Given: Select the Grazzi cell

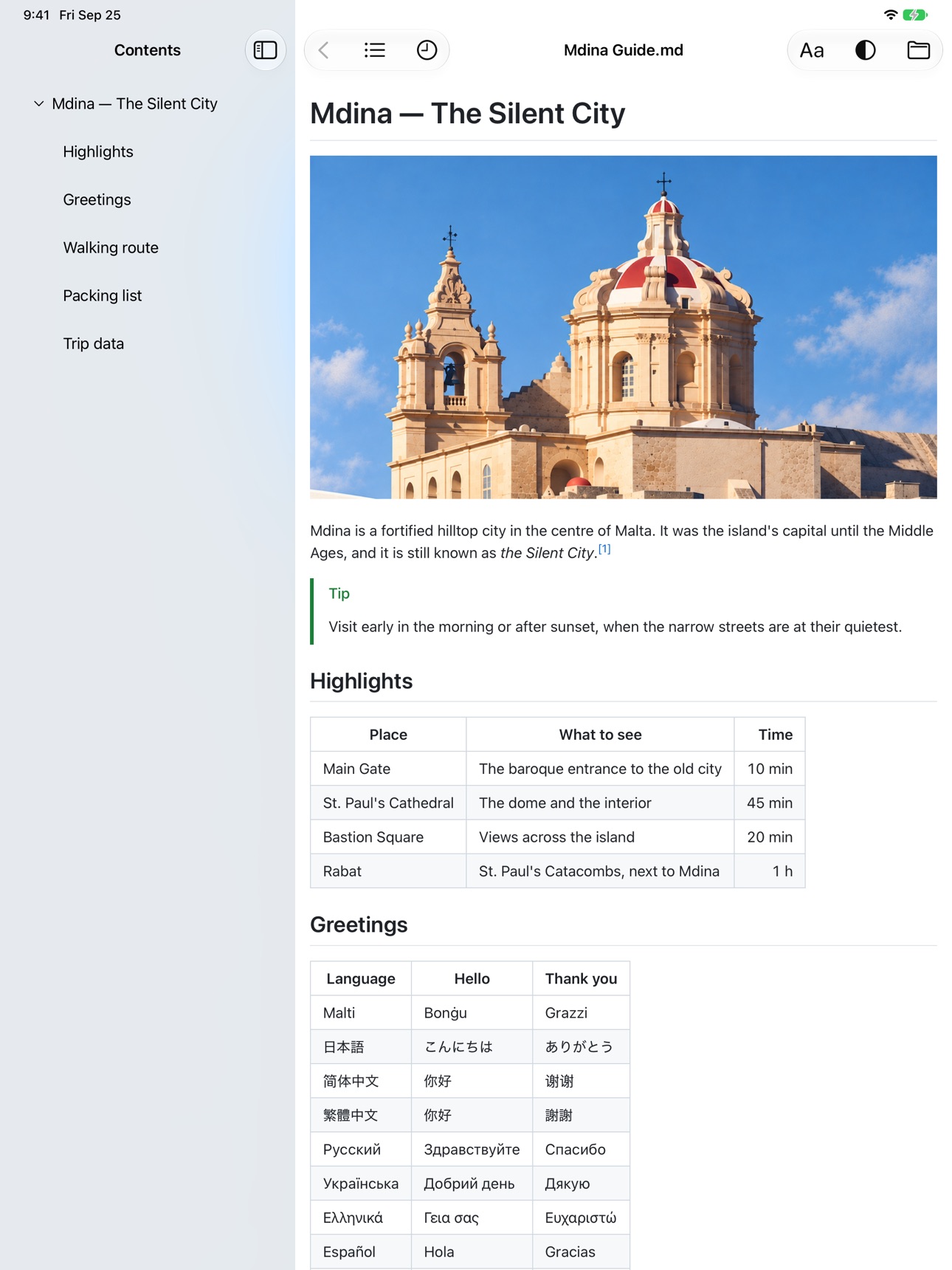Looking at the screenshot, I should point(581,1013).
